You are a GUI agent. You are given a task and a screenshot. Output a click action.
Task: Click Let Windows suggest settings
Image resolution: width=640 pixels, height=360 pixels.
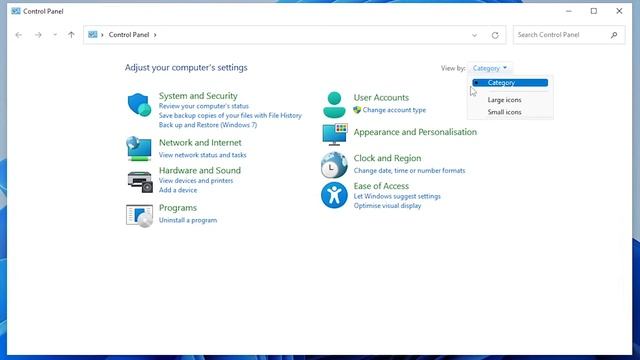pyautogui.click(x=397, y=196)
